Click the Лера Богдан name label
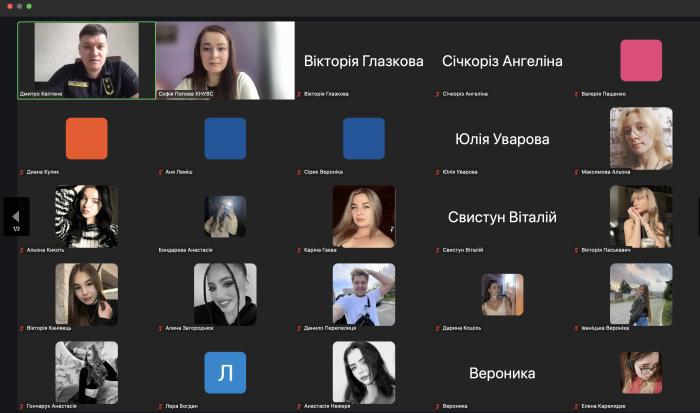This screenshot has height=413, width=700. coord(181,406)
